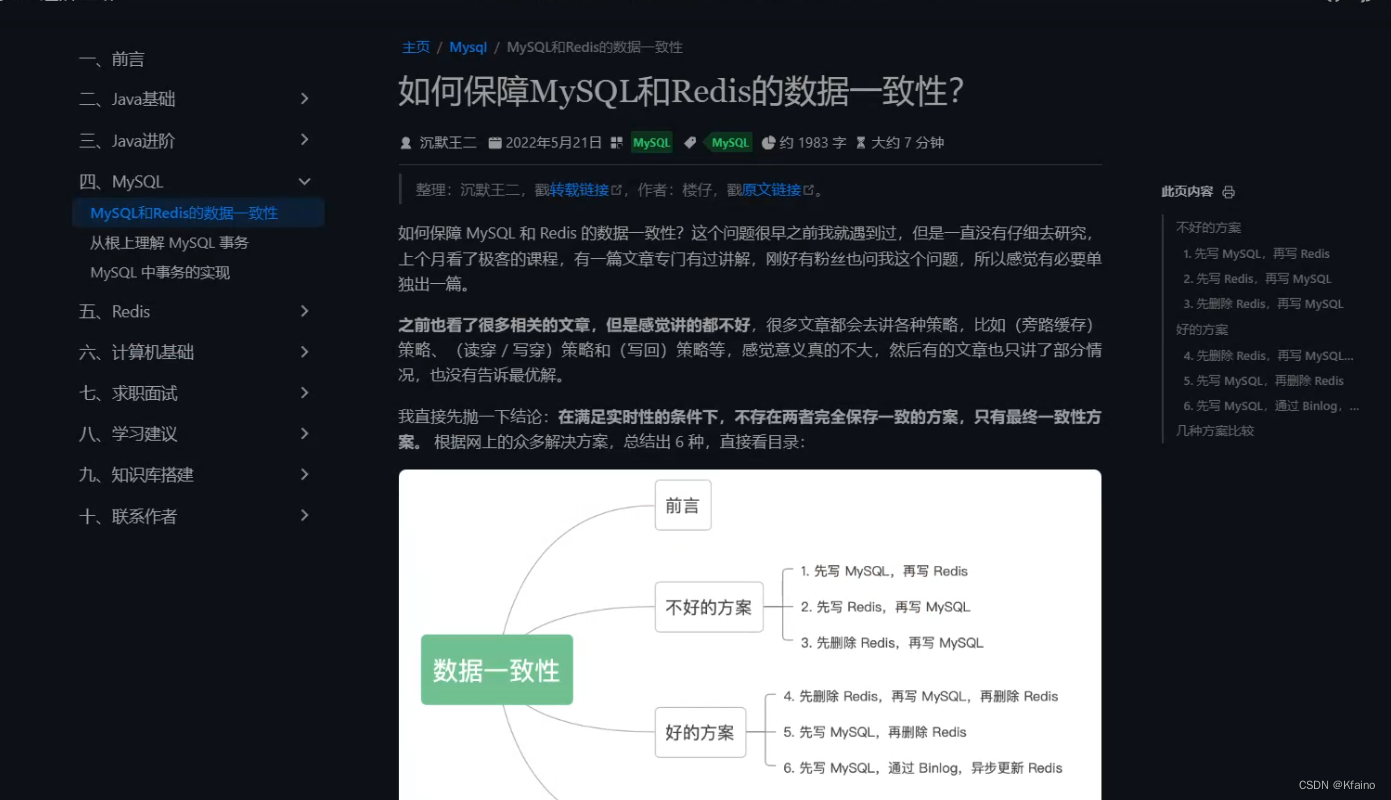Jump to 不好的方案 in page contents
Image resolution: width=1391 pixels, height=800 pixels.
1208,228
